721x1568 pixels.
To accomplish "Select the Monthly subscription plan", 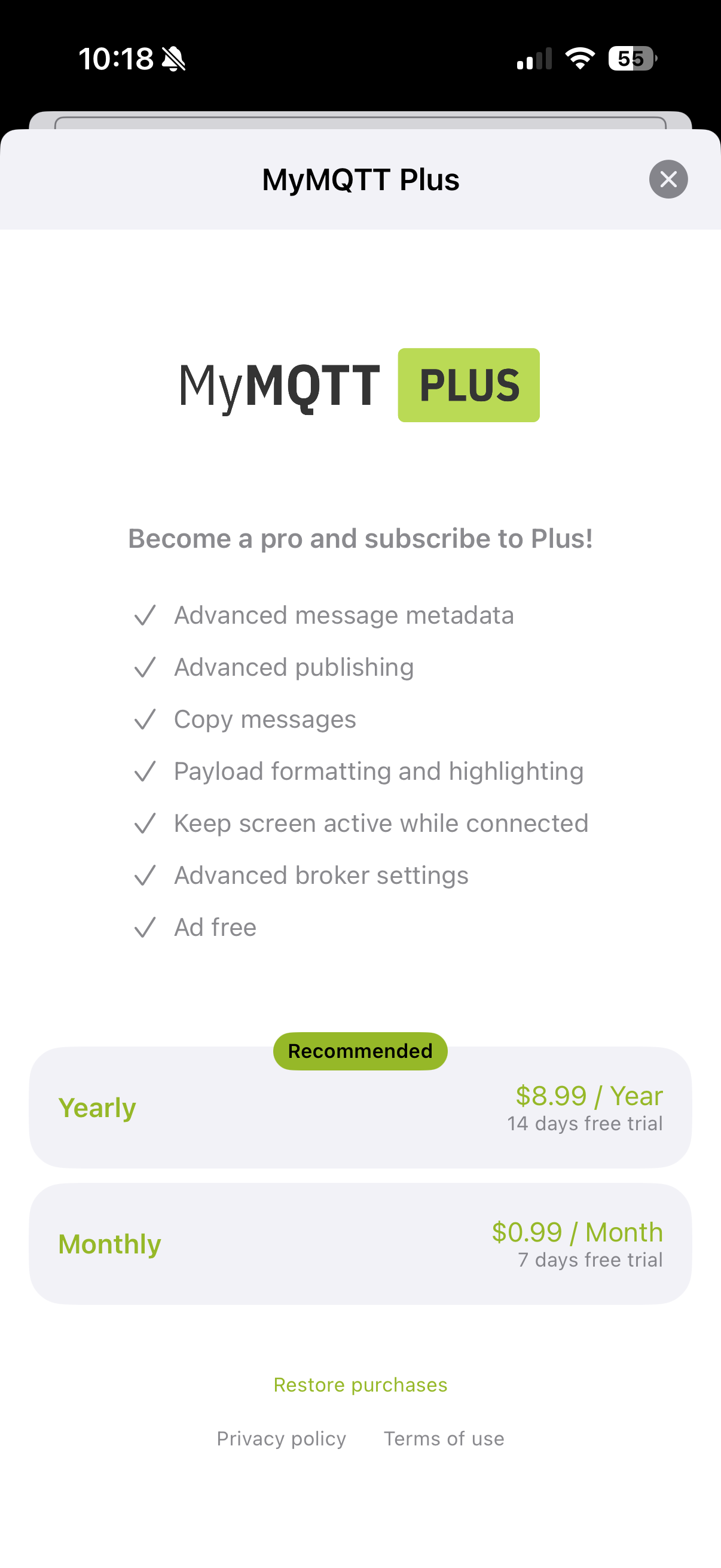I will point(360,1244).
